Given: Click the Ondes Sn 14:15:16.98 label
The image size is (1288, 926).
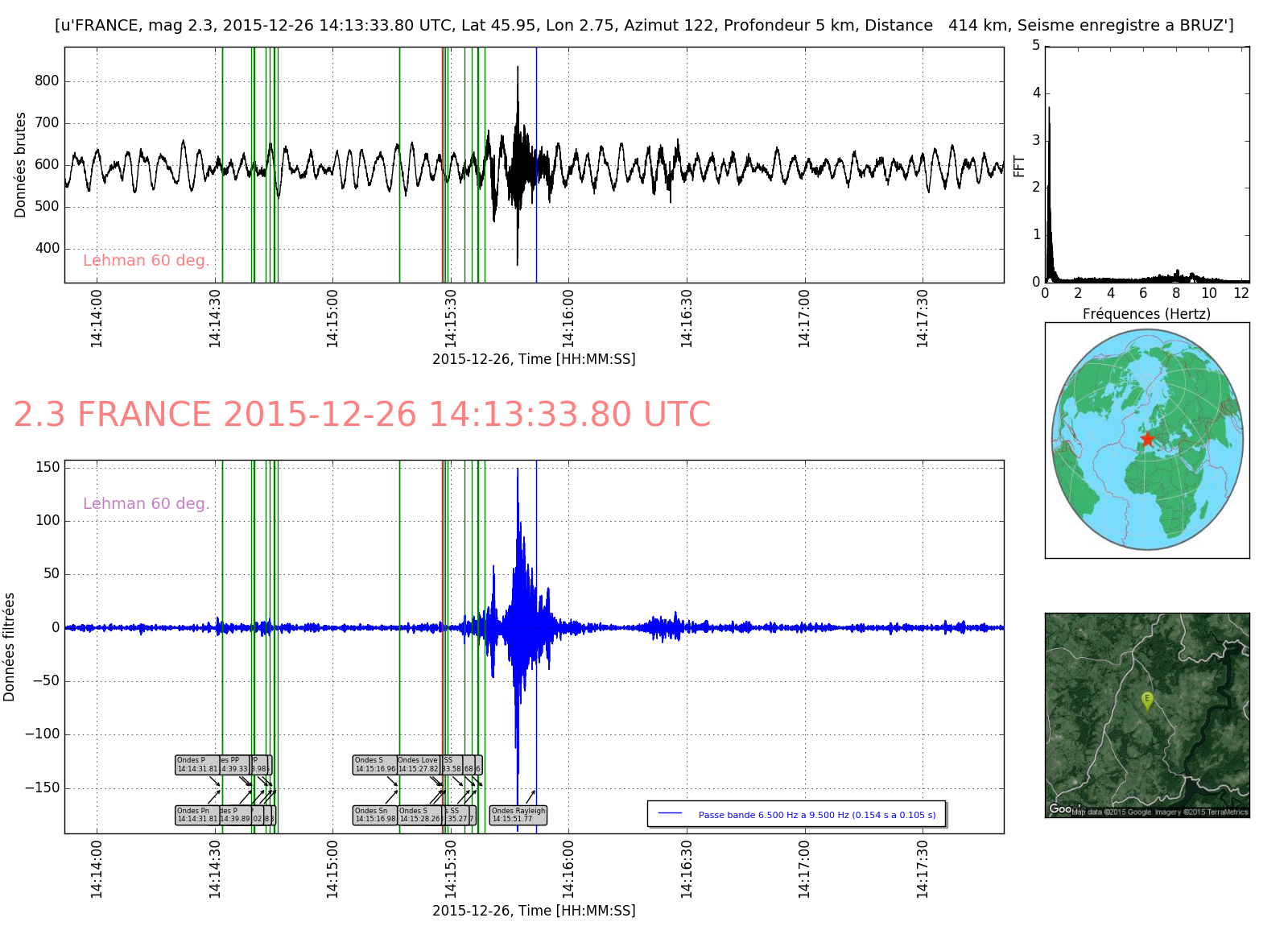Looking at the screenshot, I should [x=374, y=815].
